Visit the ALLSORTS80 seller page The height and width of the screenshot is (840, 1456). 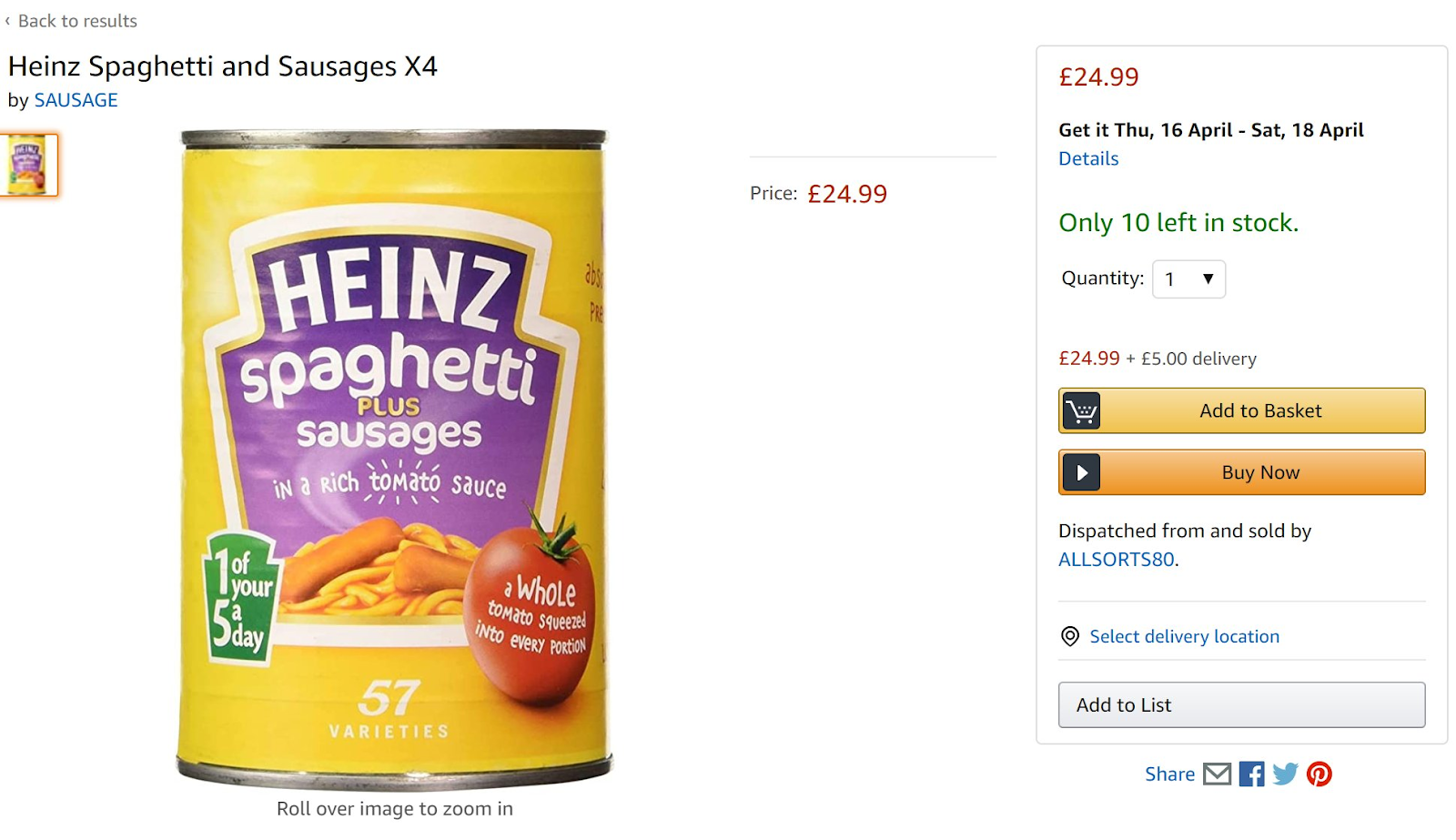(1117, 560)
